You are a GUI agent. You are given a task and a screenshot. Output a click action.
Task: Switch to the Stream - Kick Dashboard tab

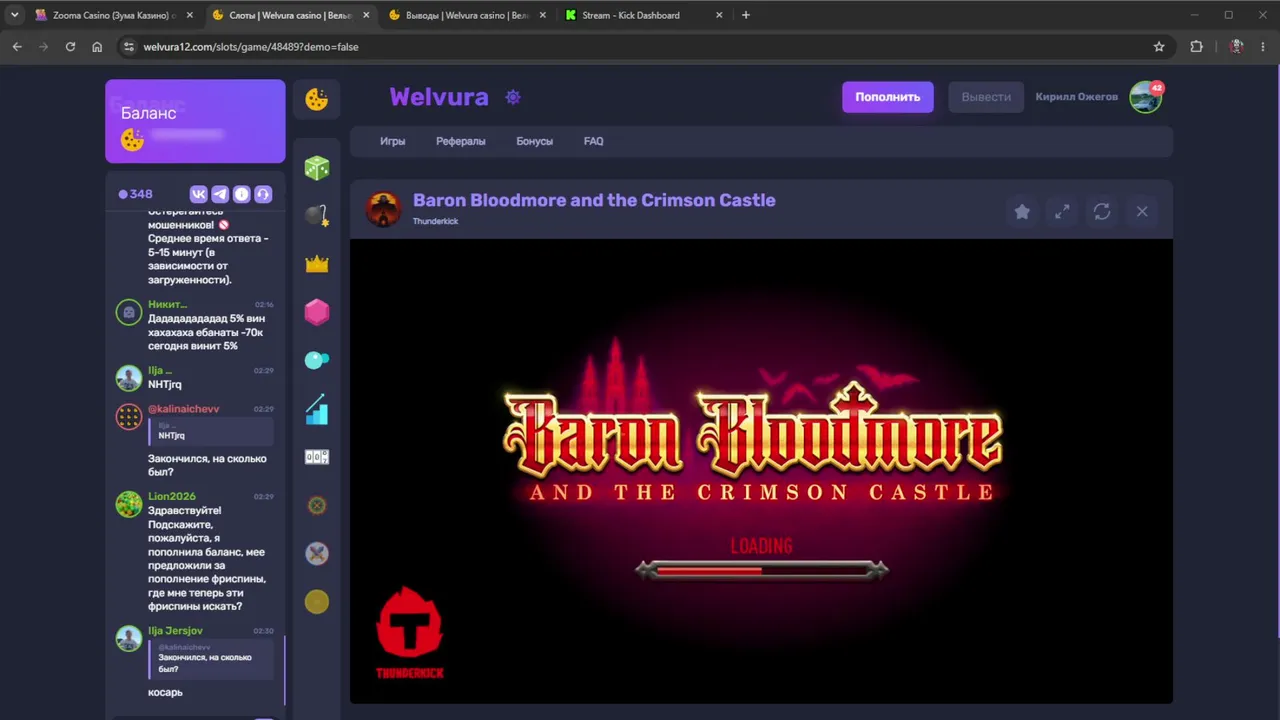coord(642,15)
